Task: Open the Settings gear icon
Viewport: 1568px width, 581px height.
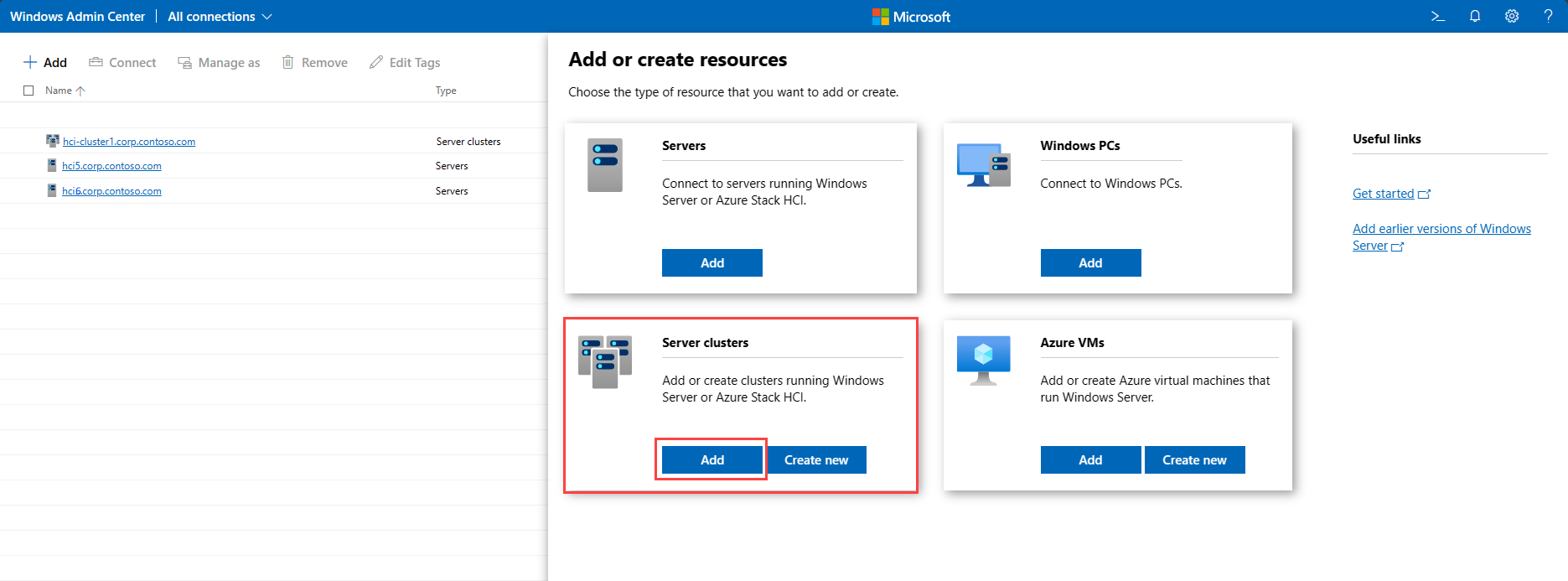Action: pos(1512,17)
